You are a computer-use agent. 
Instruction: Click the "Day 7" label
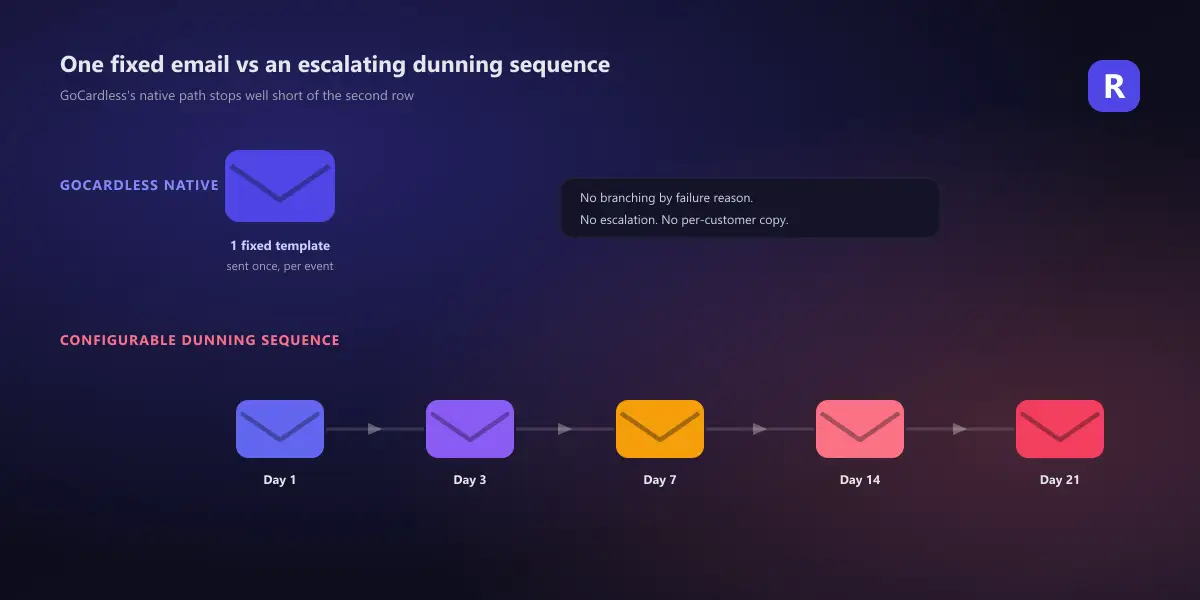pyautogui.click(x=660, y=480)
